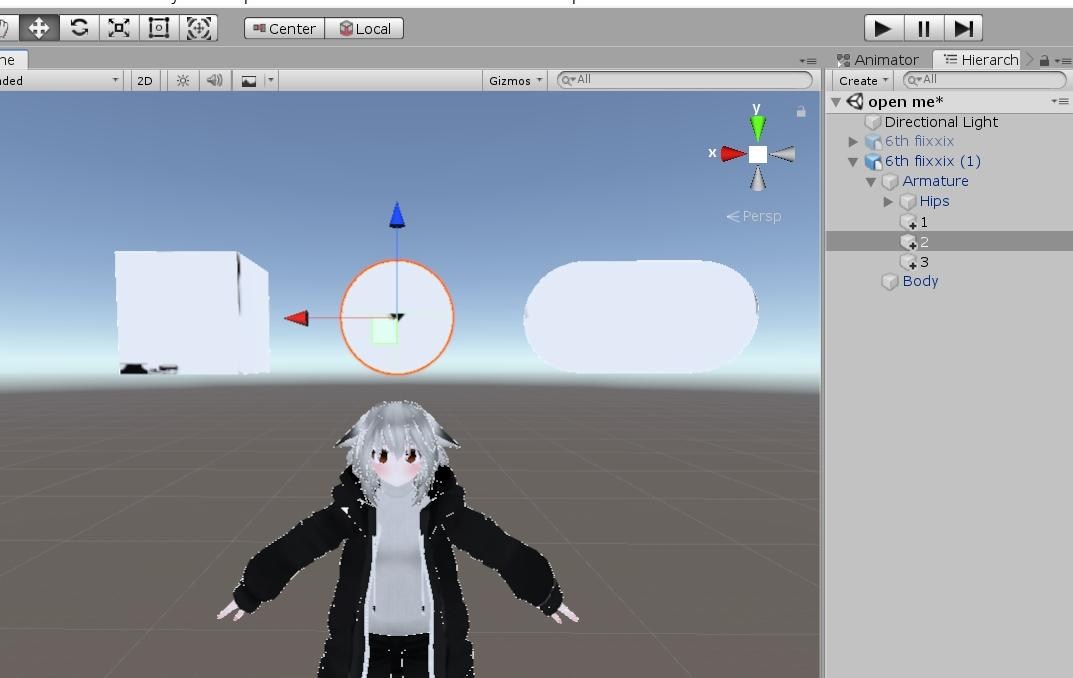The image size is (1073, 678).
Task: Select the Hand pan tool
Action: 7,28
